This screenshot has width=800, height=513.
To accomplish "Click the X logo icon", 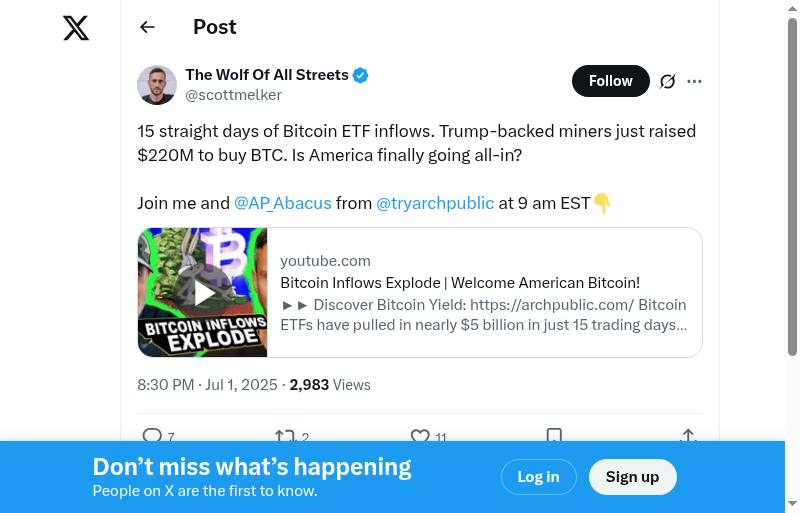I will tap(76, 28).
